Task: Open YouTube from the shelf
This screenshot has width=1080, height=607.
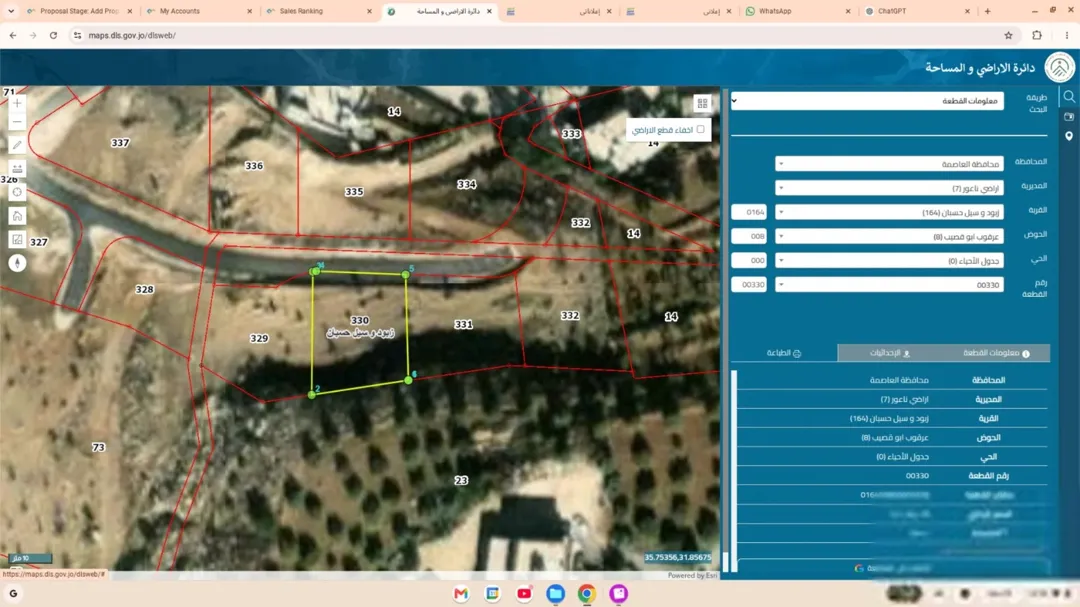Action: [x=524, y=593]
